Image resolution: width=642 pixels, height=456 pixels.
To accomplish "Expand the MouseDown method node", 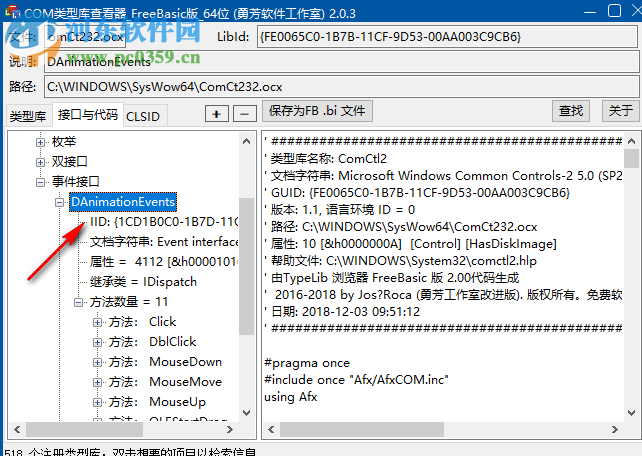I will pyautogui.click(x=97, y=362).
